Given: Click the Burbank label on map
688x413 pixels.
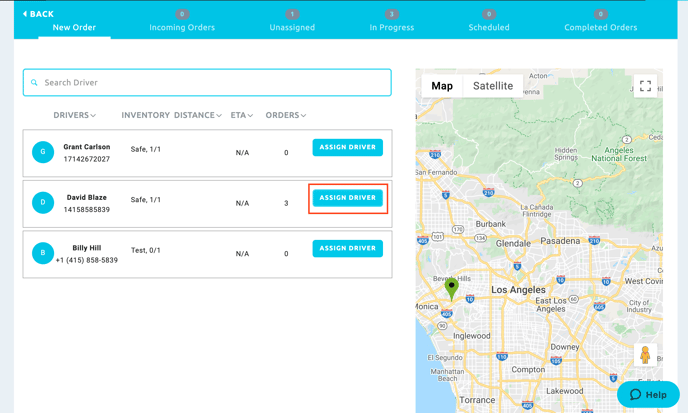Looking at the screenshot, I should point(491,224).
